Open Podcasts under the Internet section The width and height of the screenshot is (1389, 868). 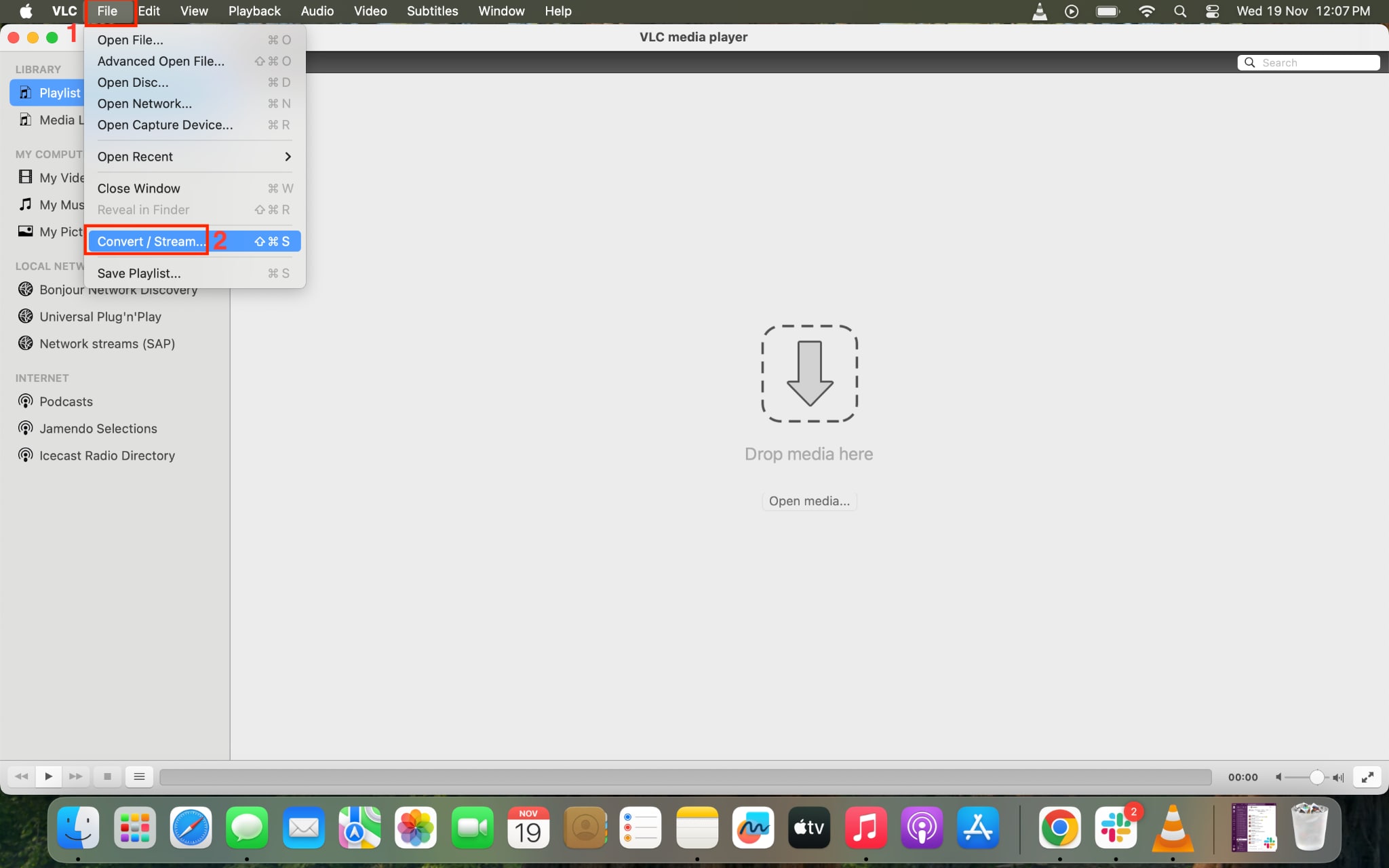pyautogui.click(x=65, y=401)
